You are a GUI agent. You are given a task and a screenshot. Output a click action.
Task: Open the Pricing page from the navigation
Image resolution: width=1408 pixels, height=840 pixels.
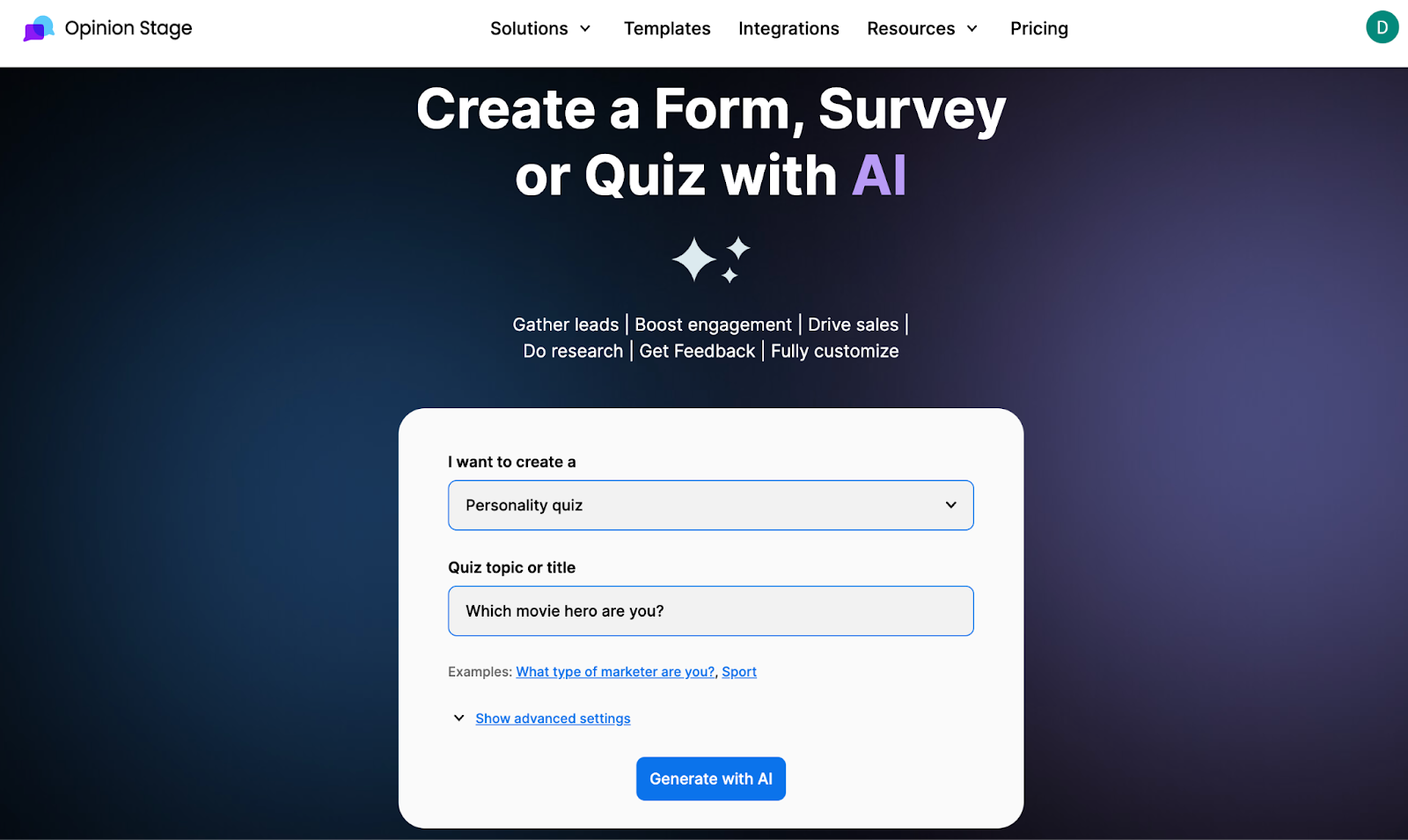coord(1038,28)
